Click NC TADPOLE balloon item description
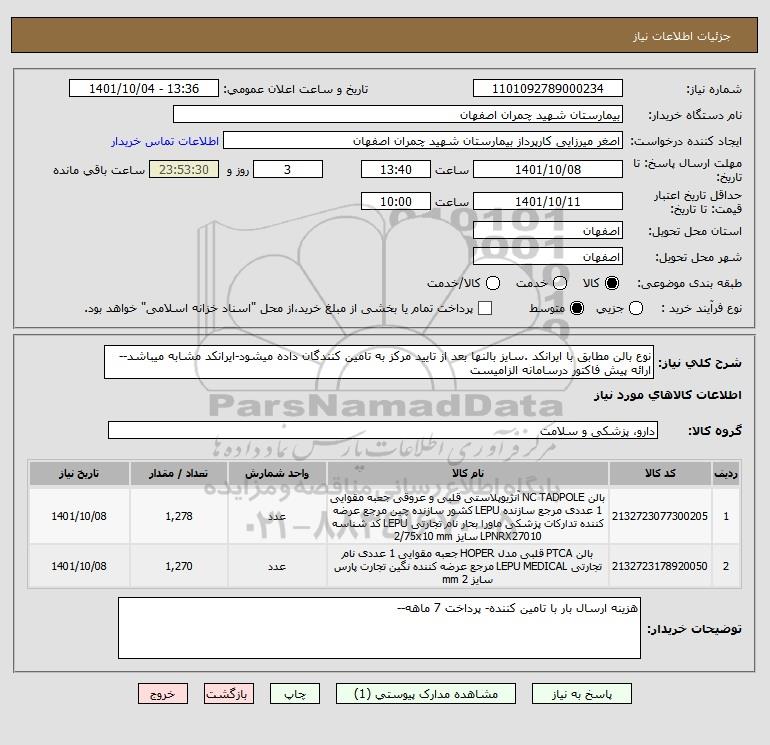 pos(468,517)
